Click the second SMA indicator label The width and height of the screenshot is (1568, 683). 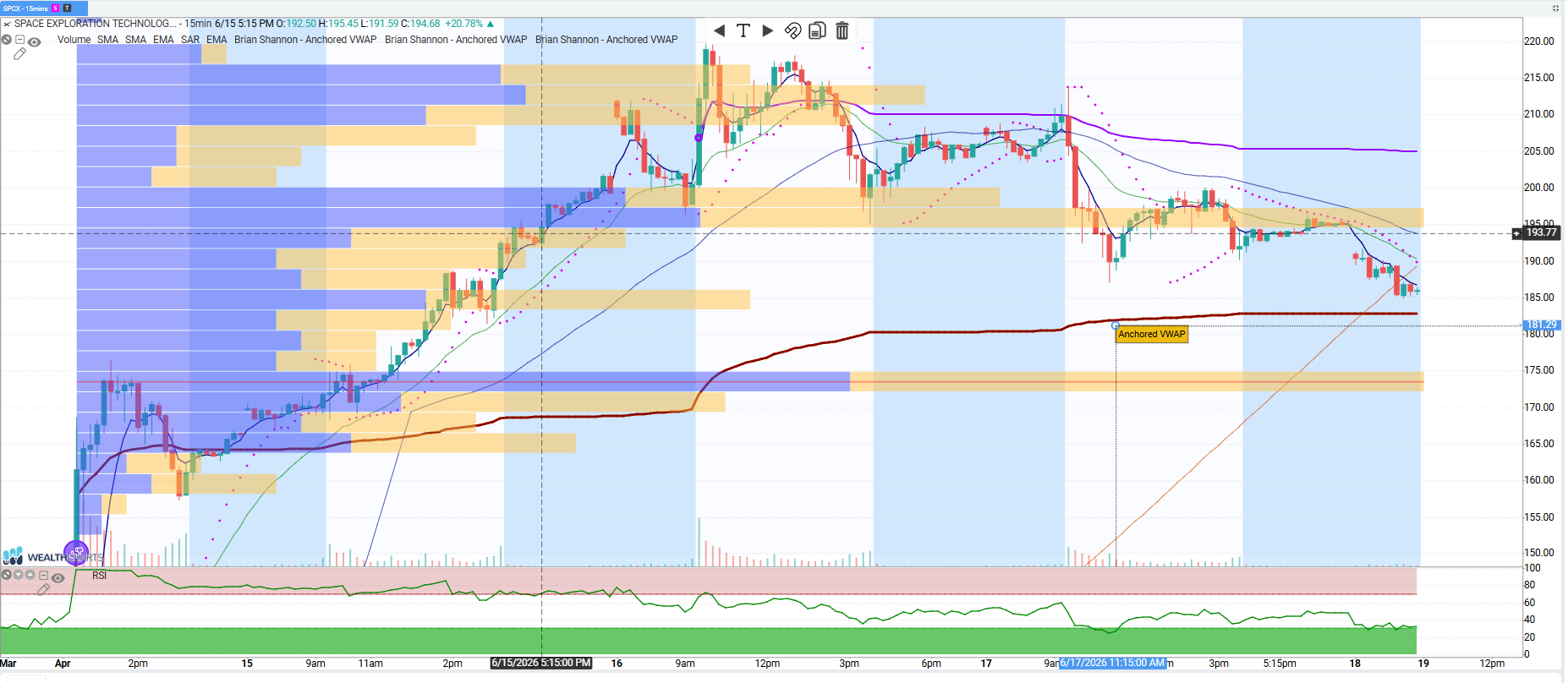[x=135, y=40]
